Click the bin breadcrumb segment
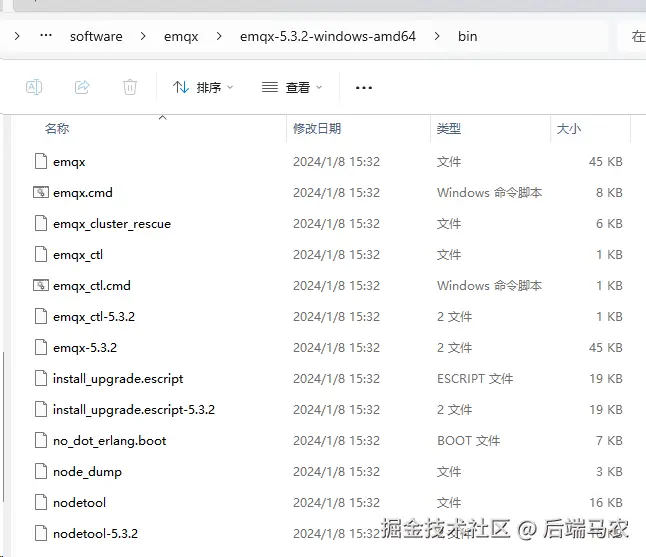This screenshot has height=557, width=646. pos(468,37)
